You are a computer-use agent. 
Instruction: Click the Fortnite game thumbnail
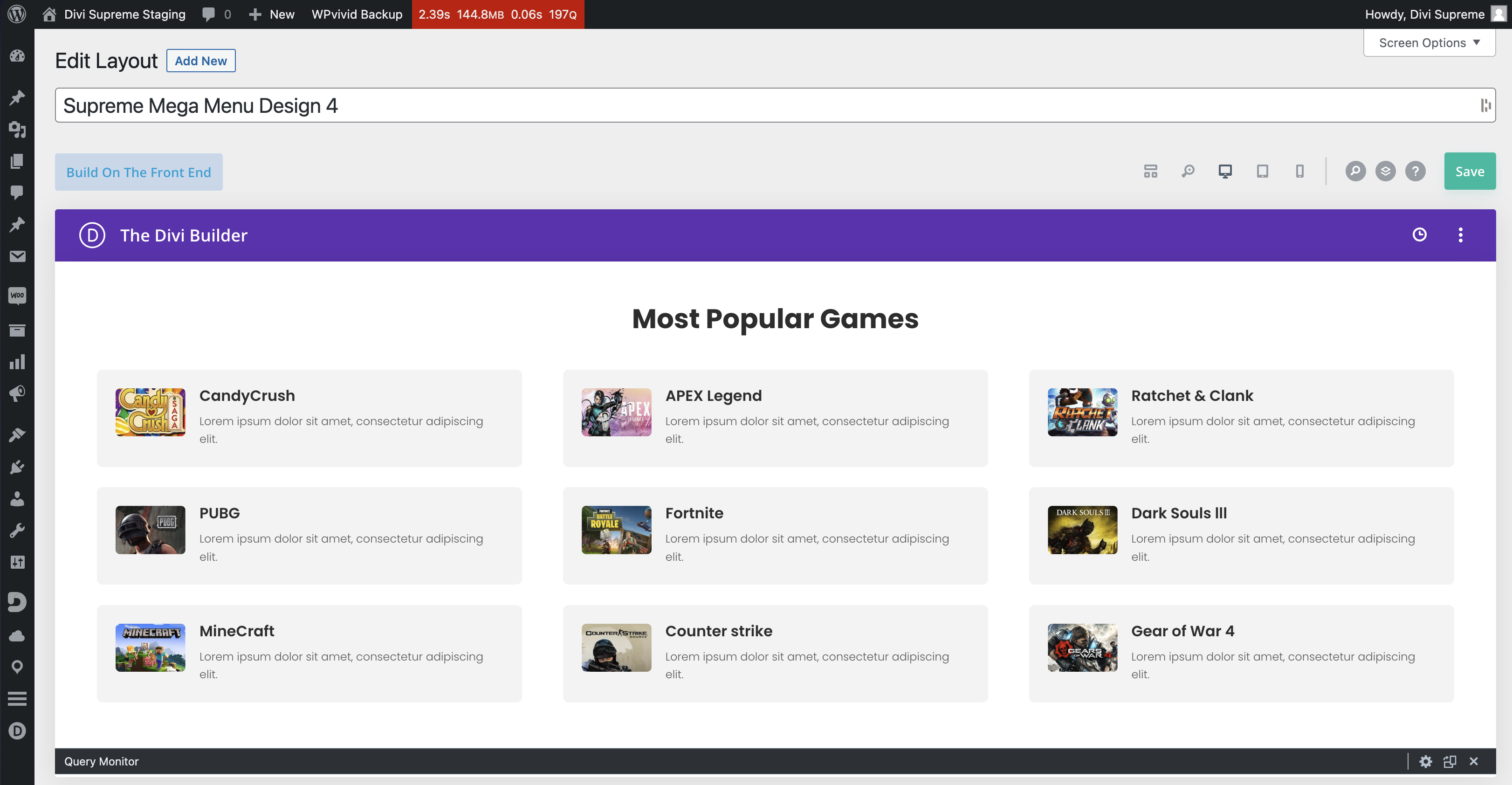tap(616, 530)
